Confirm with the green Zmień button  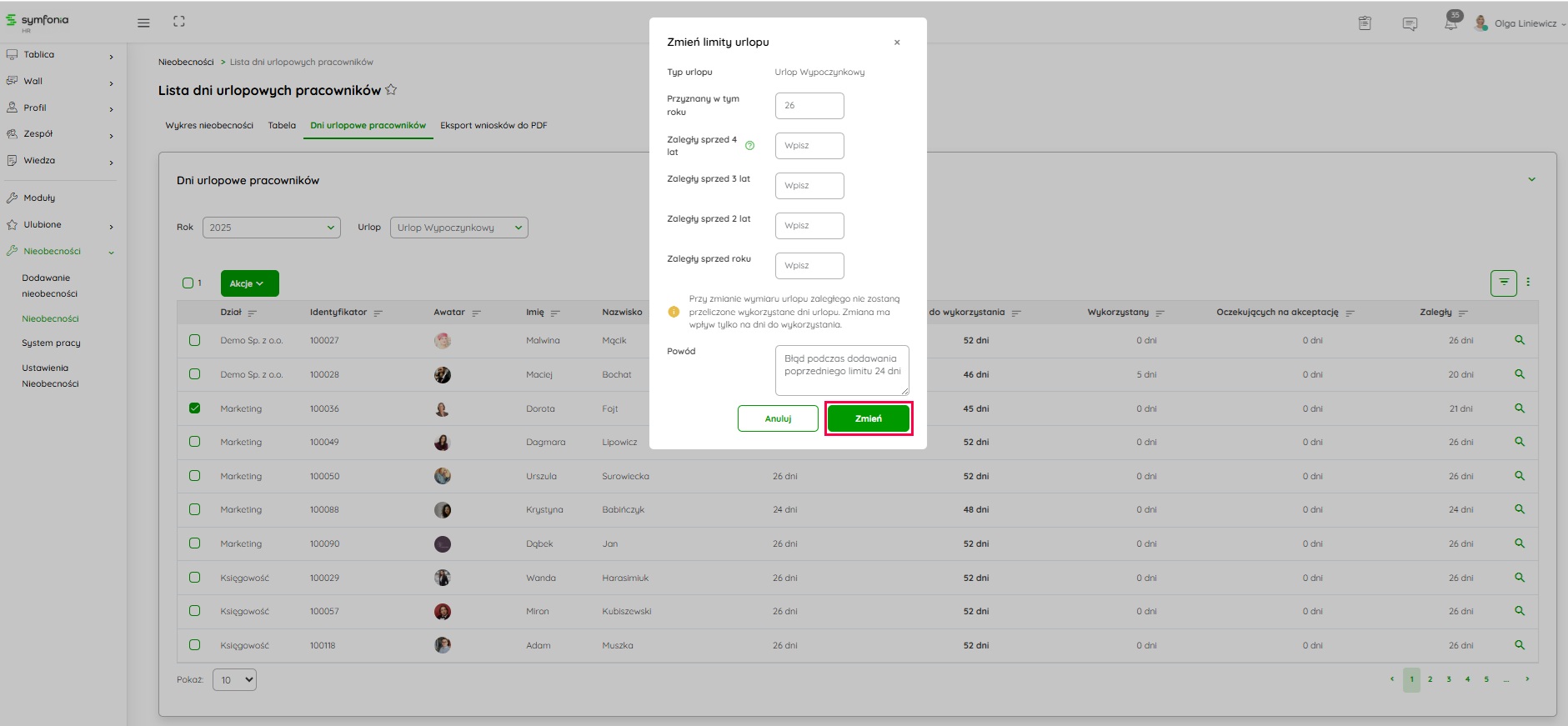[868, 418]
